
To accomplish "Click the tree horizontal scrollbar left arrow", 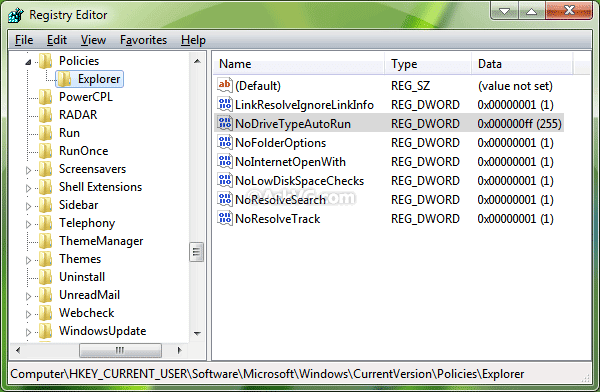I will (x=18, y=350).
